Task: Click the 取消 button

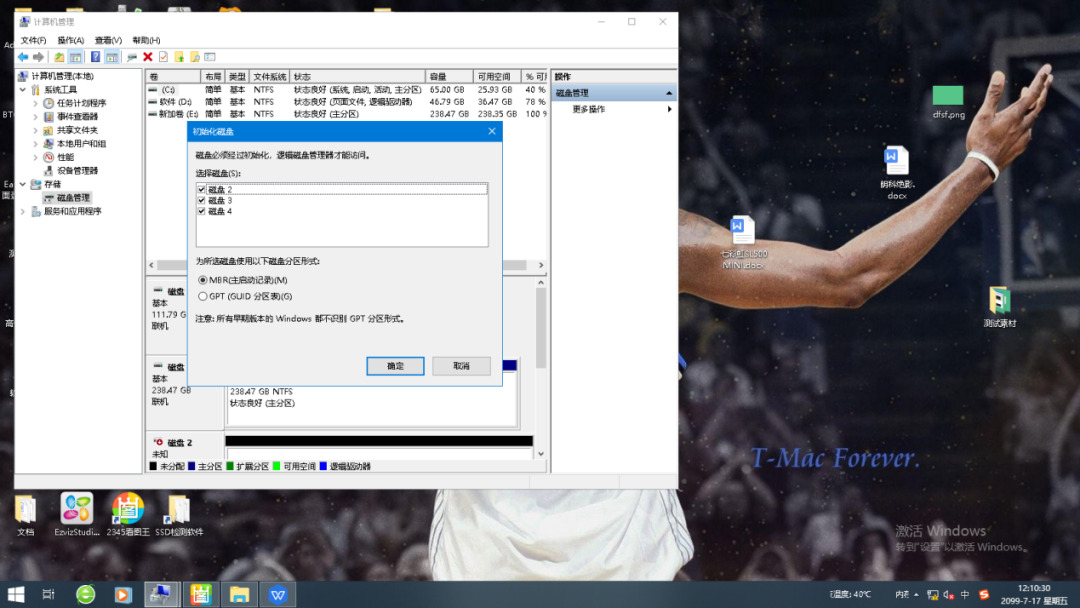Action: (461, 366)
